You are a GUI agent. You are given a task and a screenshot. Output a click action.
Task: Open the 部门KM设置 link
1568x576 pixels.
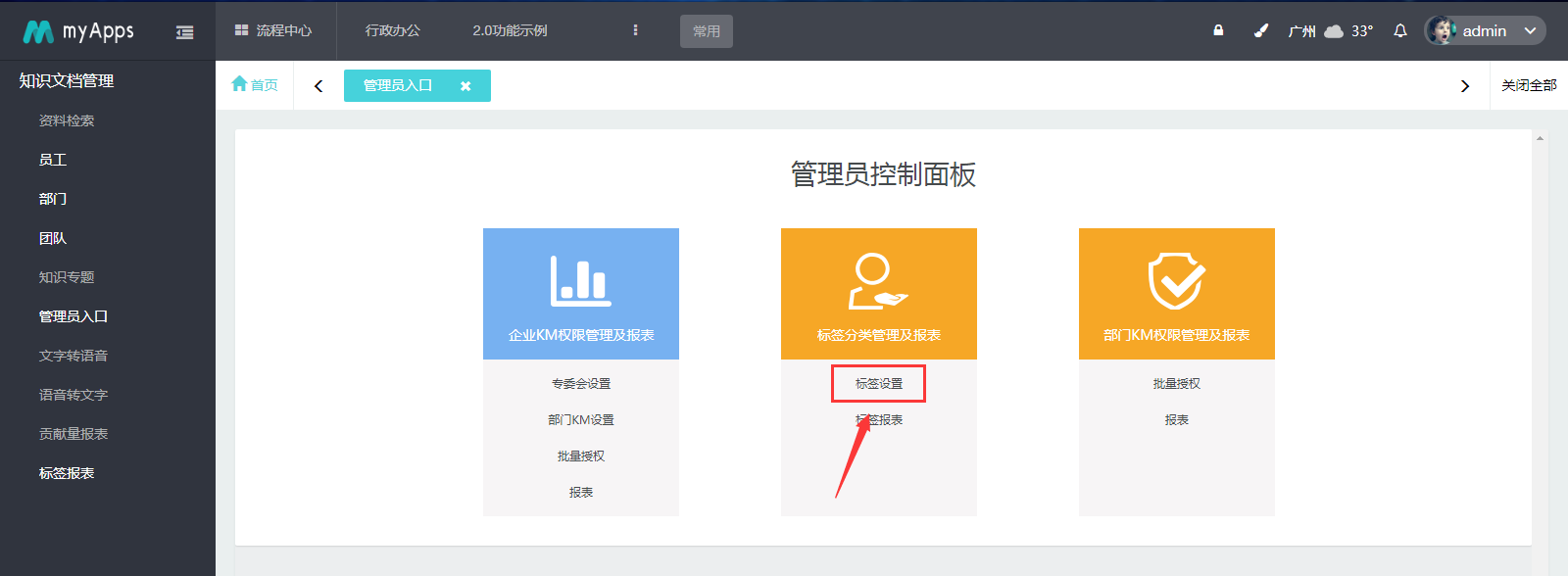pyautogui.click(x=581, y=420)
